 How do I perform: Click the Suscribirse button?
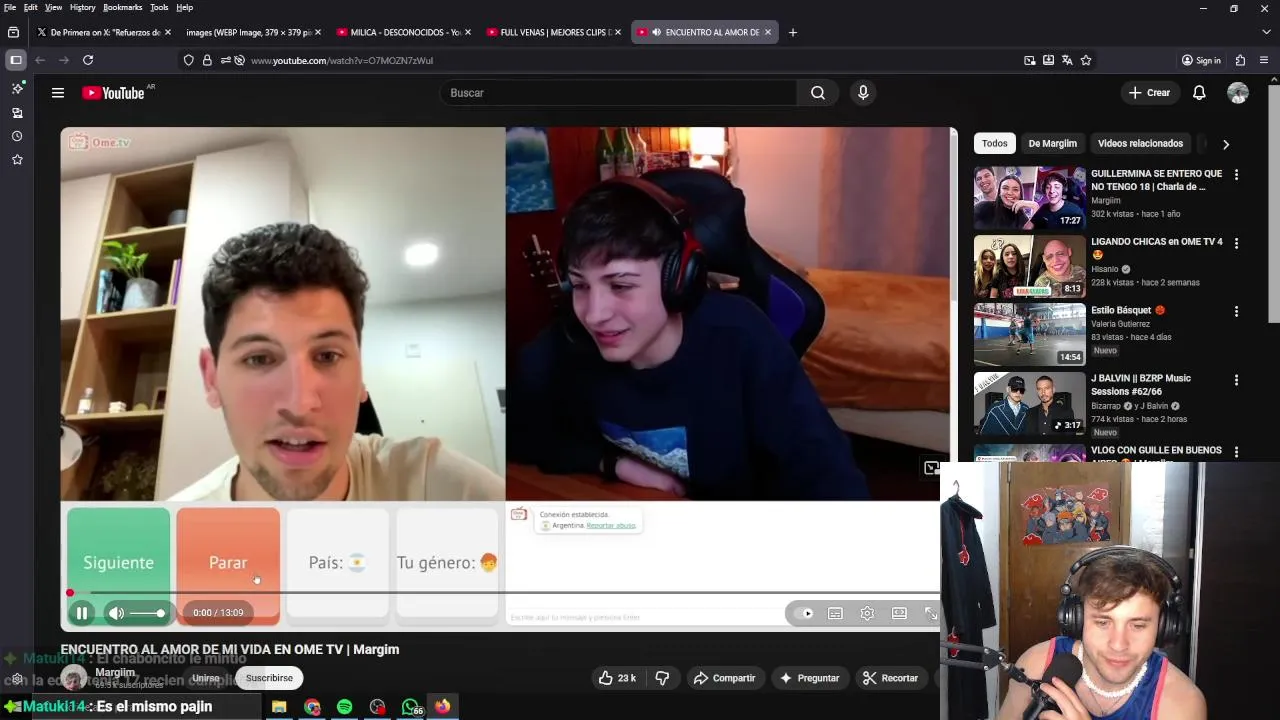click(x=269, y=678)
